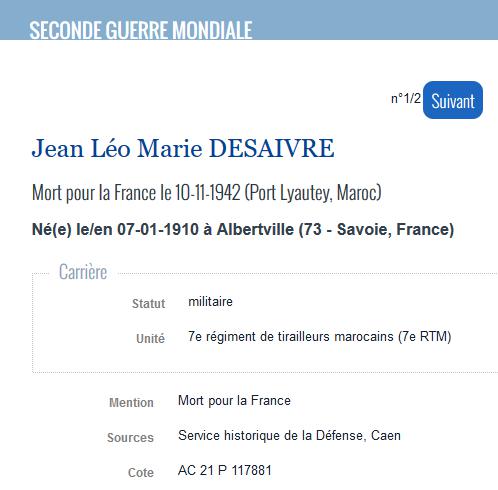Click the Sources label
This screenshot has height=490, width=498.
[130, 437]
